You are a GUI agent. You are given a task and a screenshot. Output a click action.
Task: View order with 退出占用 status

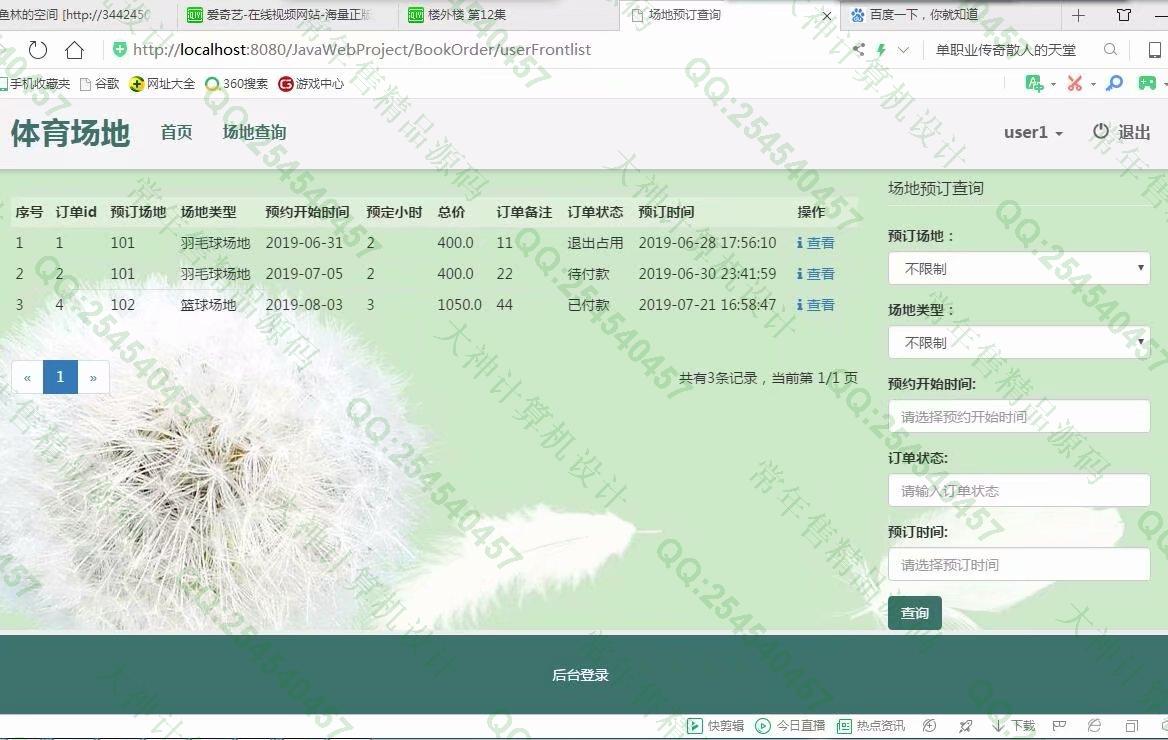[x=816, y=243]
